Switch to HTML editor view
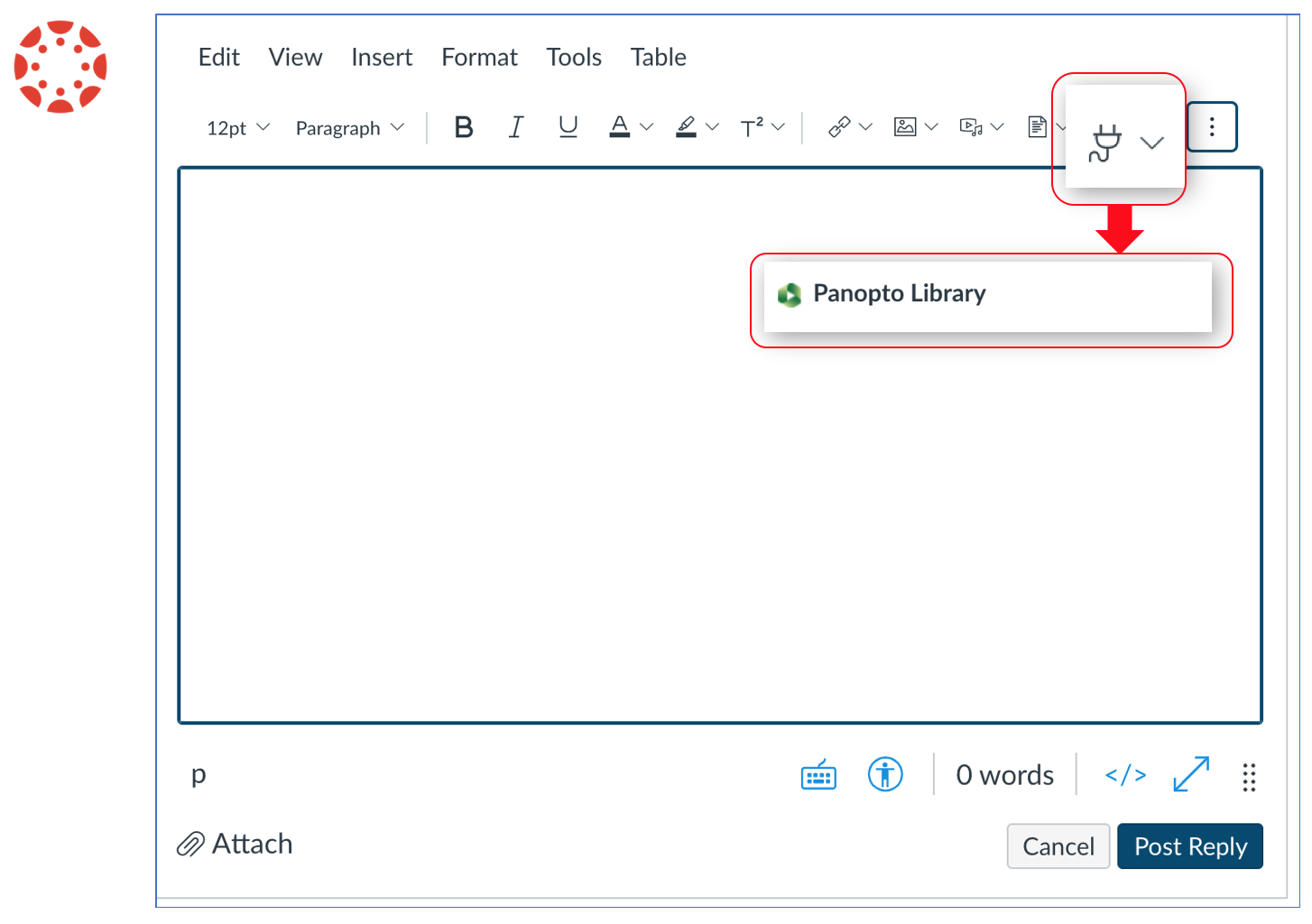 1125,775
